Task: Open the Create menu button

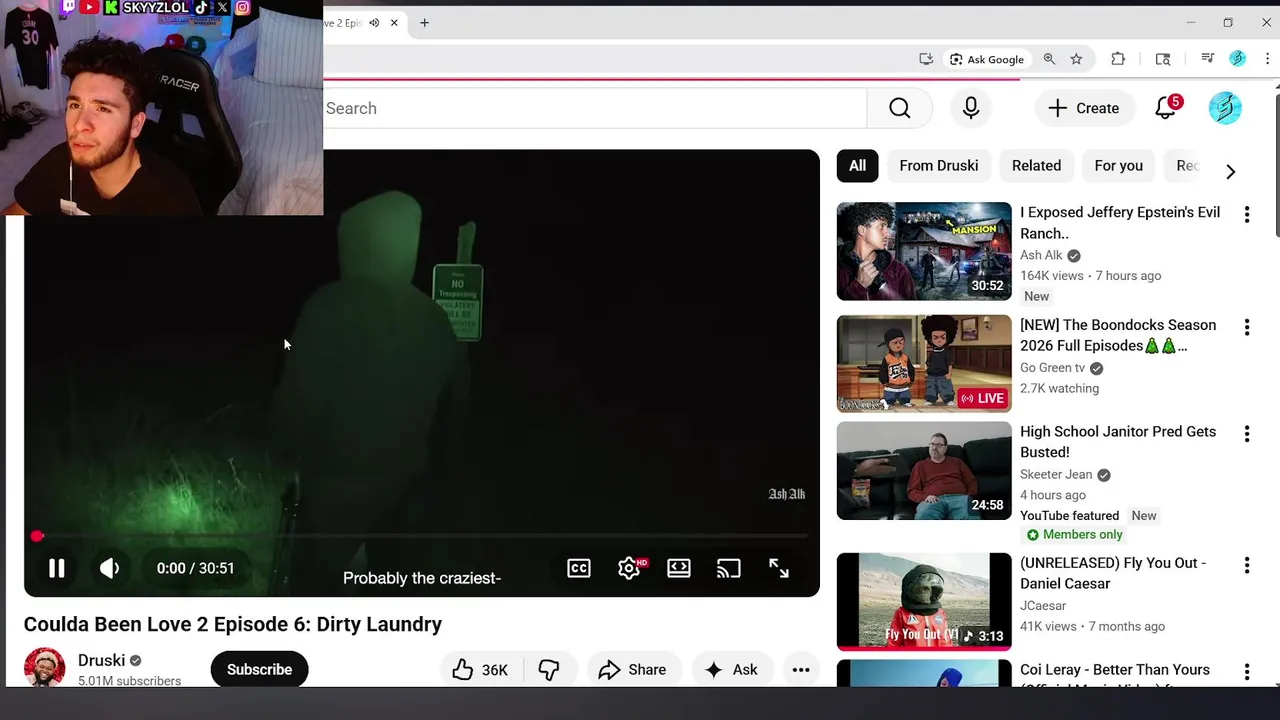Action: click(x=1083, y=108)
